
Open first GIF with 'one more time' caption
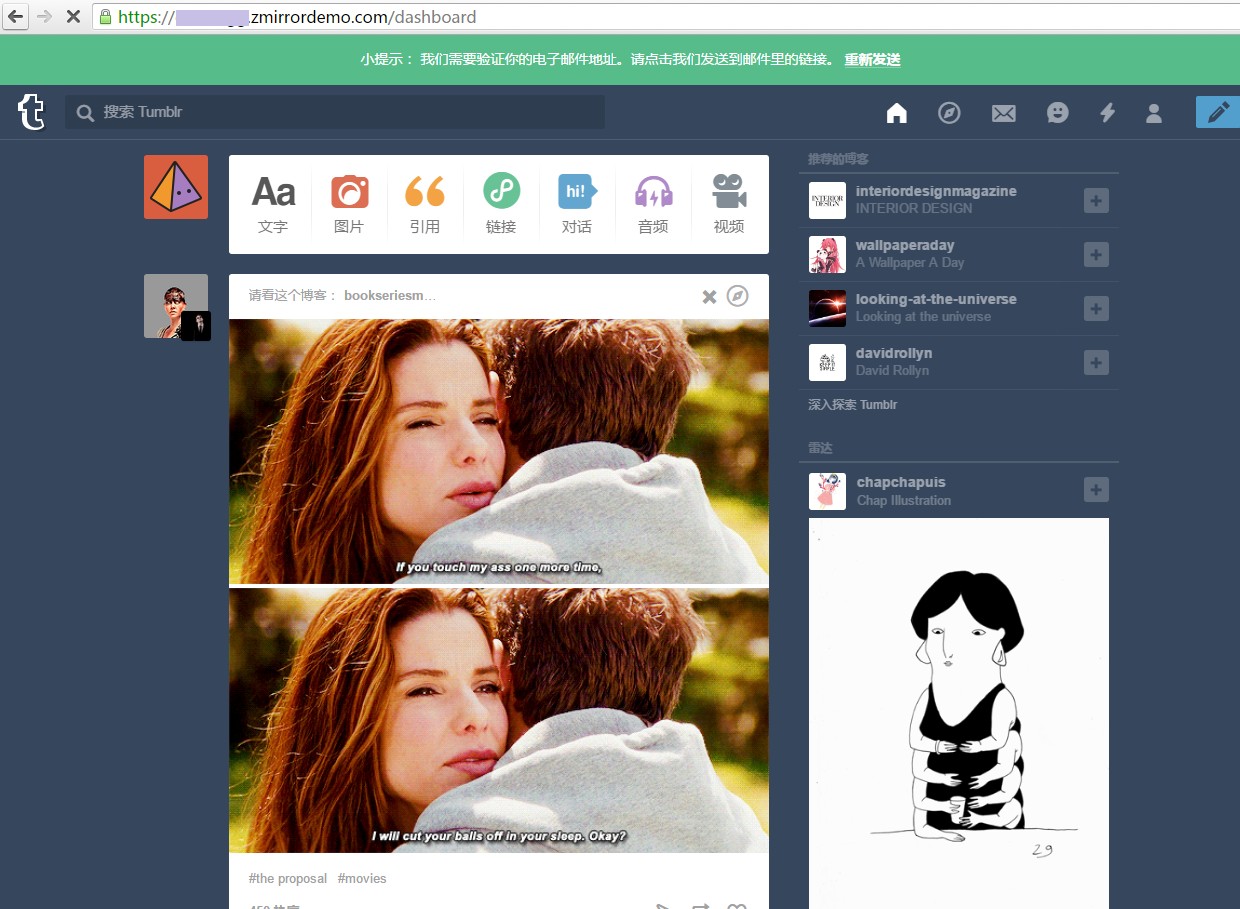[499, 451]
